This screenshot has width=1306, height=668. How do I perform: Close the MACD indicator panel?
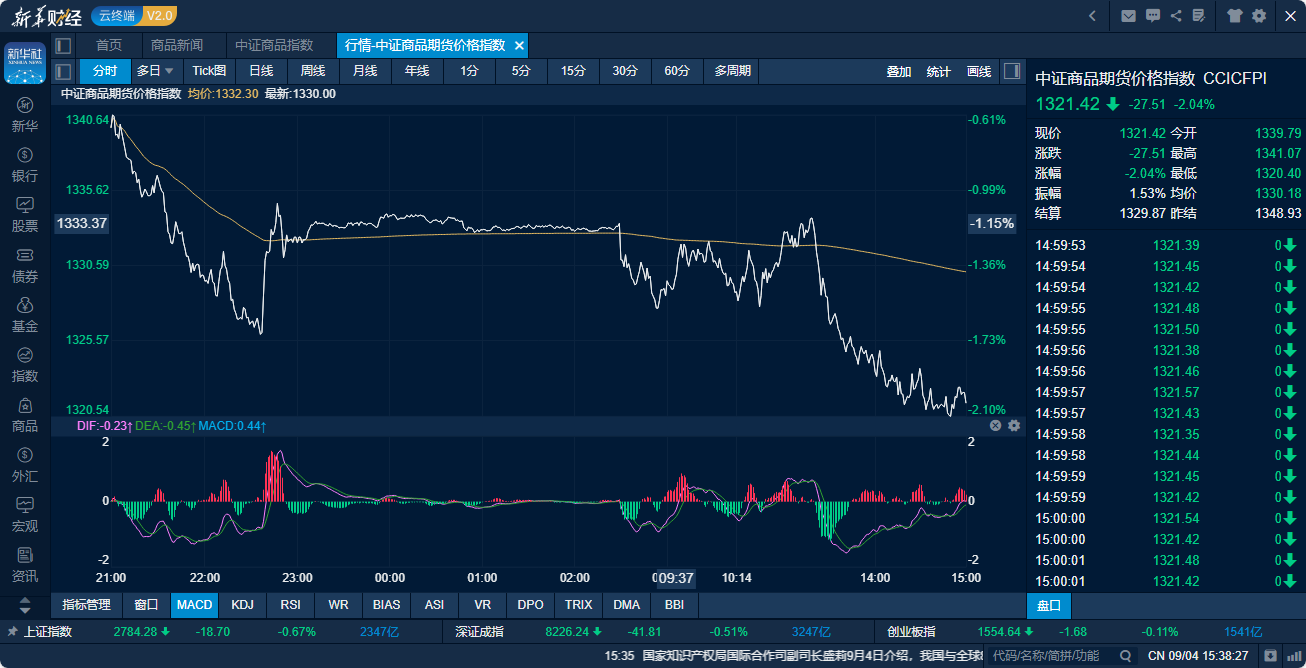(x=996, y=426)
